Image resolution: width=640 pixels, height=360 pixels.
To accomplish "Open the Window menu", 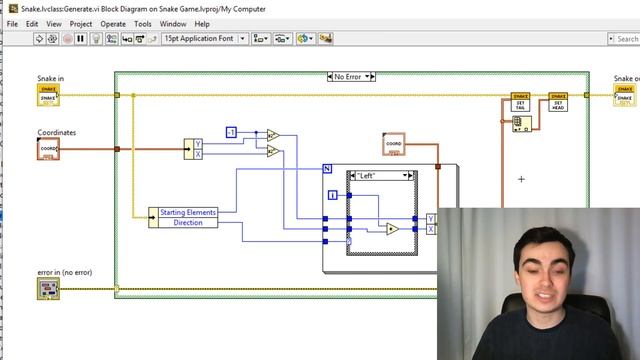I will coord(173,24).
